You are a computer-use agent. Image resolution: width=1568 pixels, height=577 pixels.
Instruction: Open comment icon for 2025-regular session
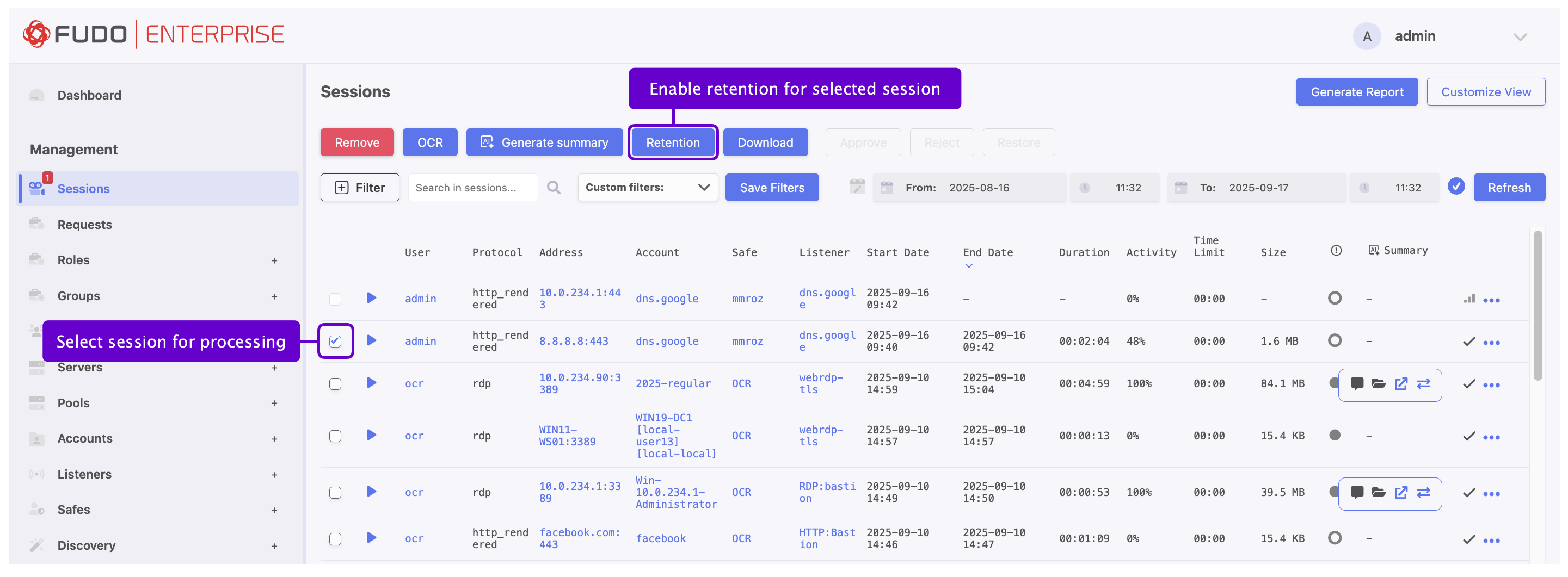(1357, 383)
